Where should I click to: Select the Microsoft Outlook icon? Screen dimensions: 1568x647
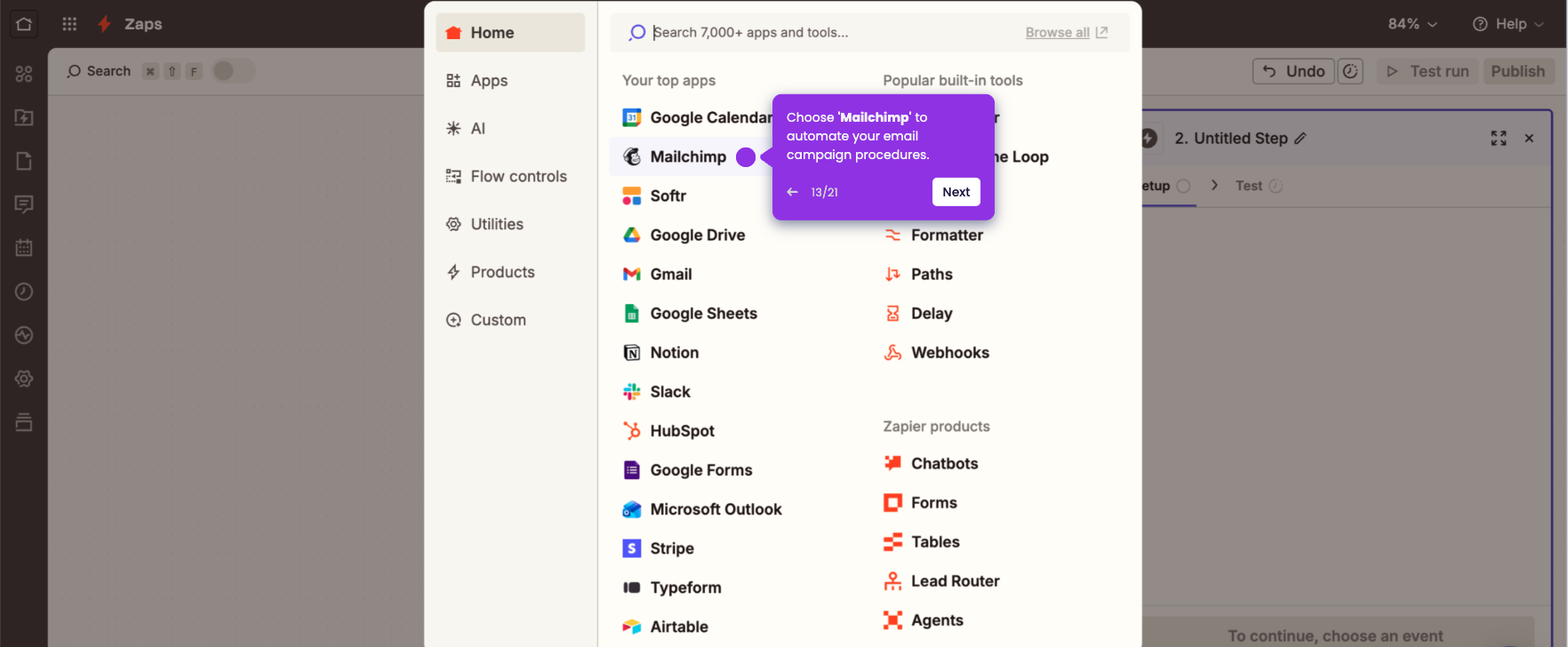point(632,509)
